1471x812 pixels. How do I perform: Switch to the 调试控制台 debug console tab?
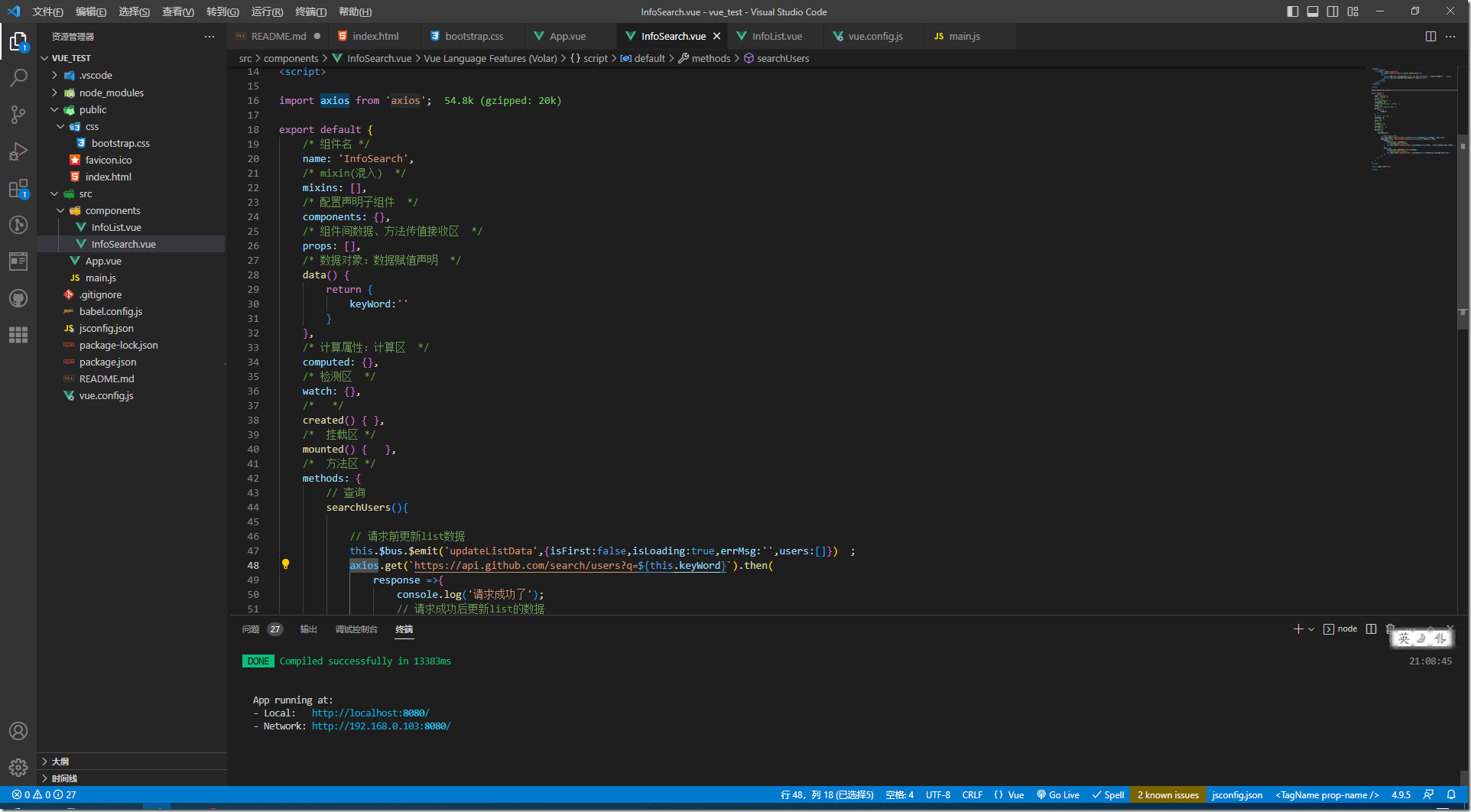tap(356, 629)
